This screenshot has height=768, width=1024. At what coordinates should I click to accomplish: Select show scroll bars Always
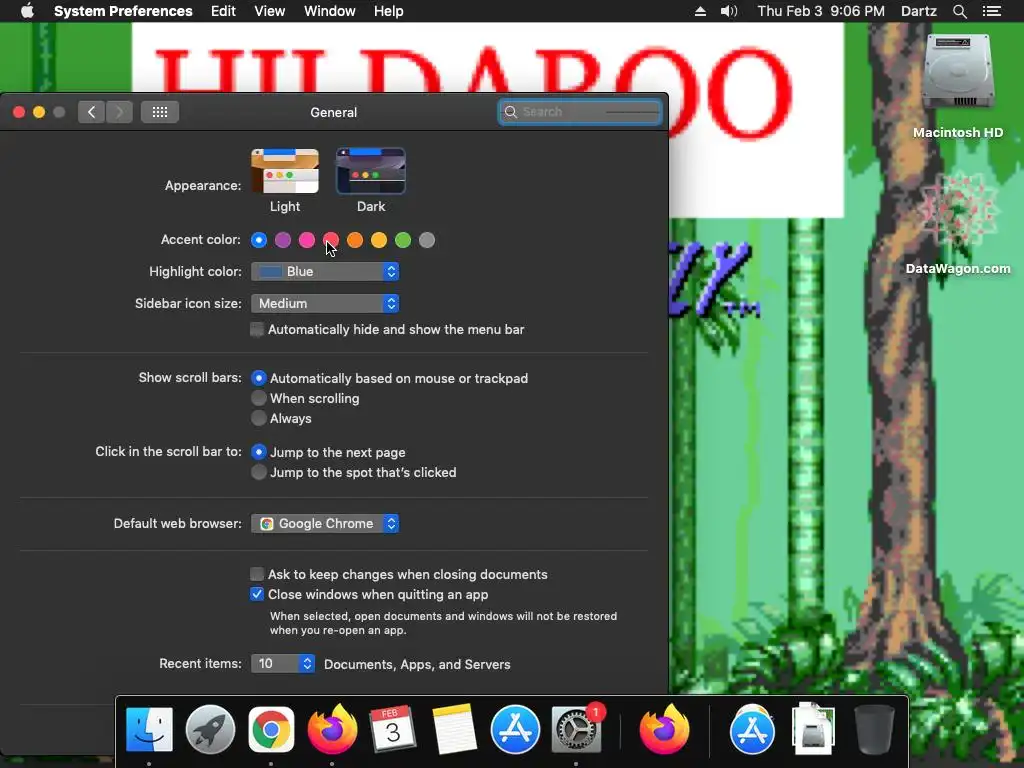(259, 419)
